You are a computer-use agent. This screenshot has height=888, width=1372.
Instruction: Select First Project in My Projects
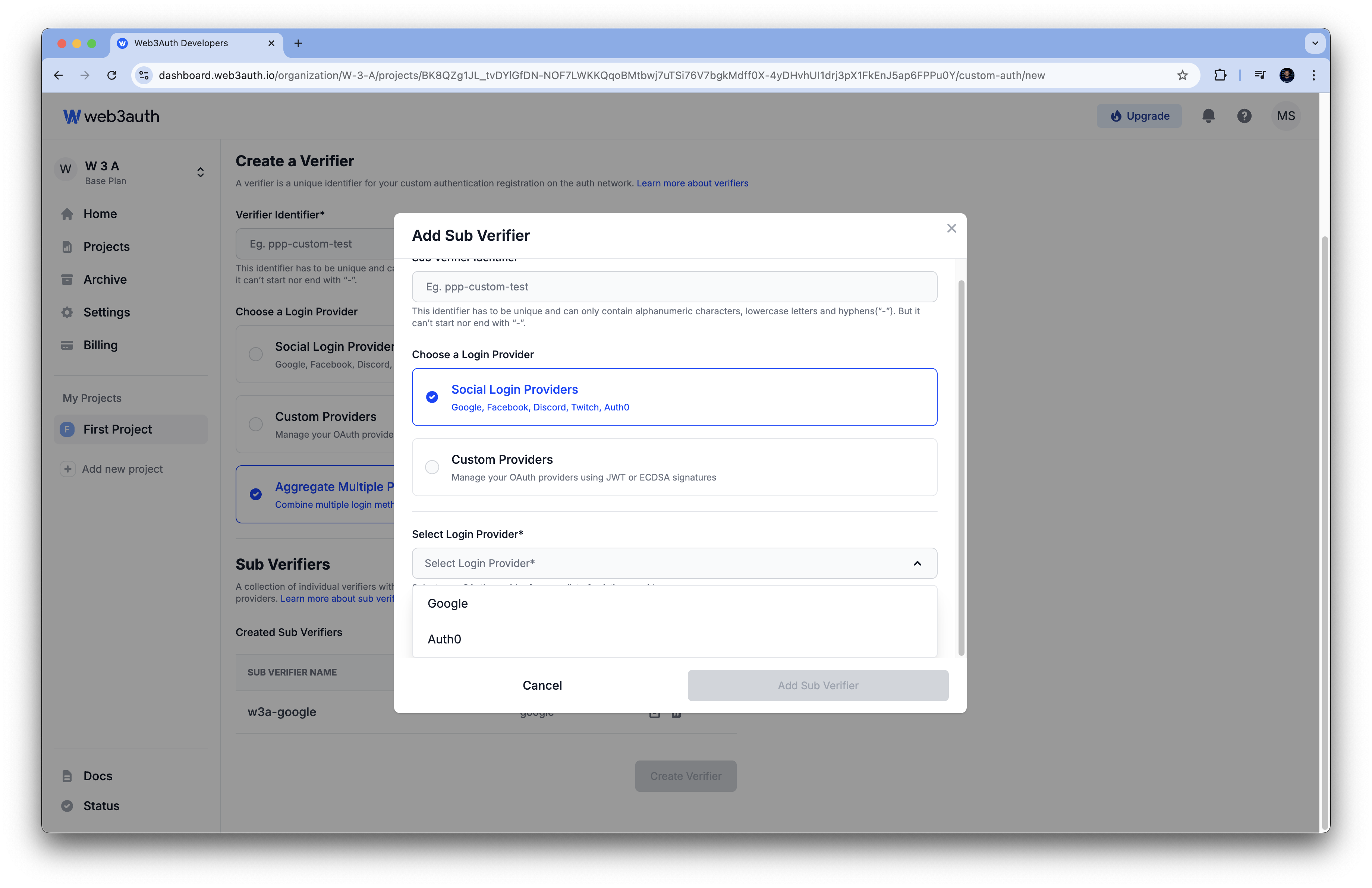coord(131,429)
